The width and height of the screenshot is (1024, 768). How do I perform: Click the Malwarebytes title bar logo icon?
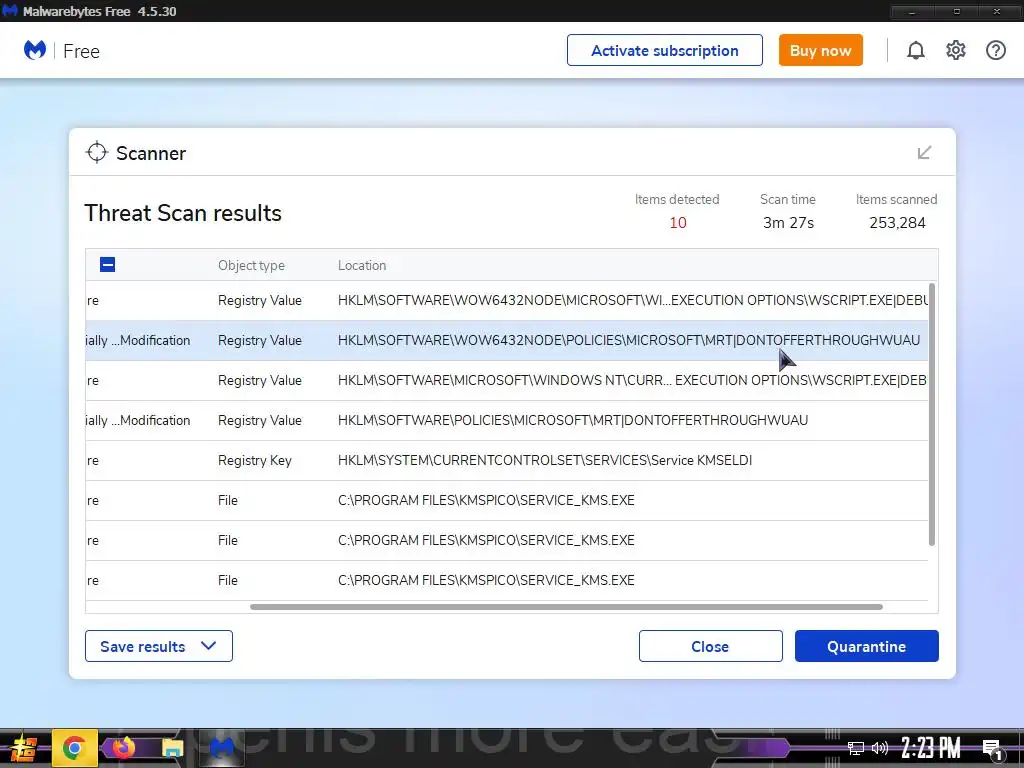(x=10, y=11)
